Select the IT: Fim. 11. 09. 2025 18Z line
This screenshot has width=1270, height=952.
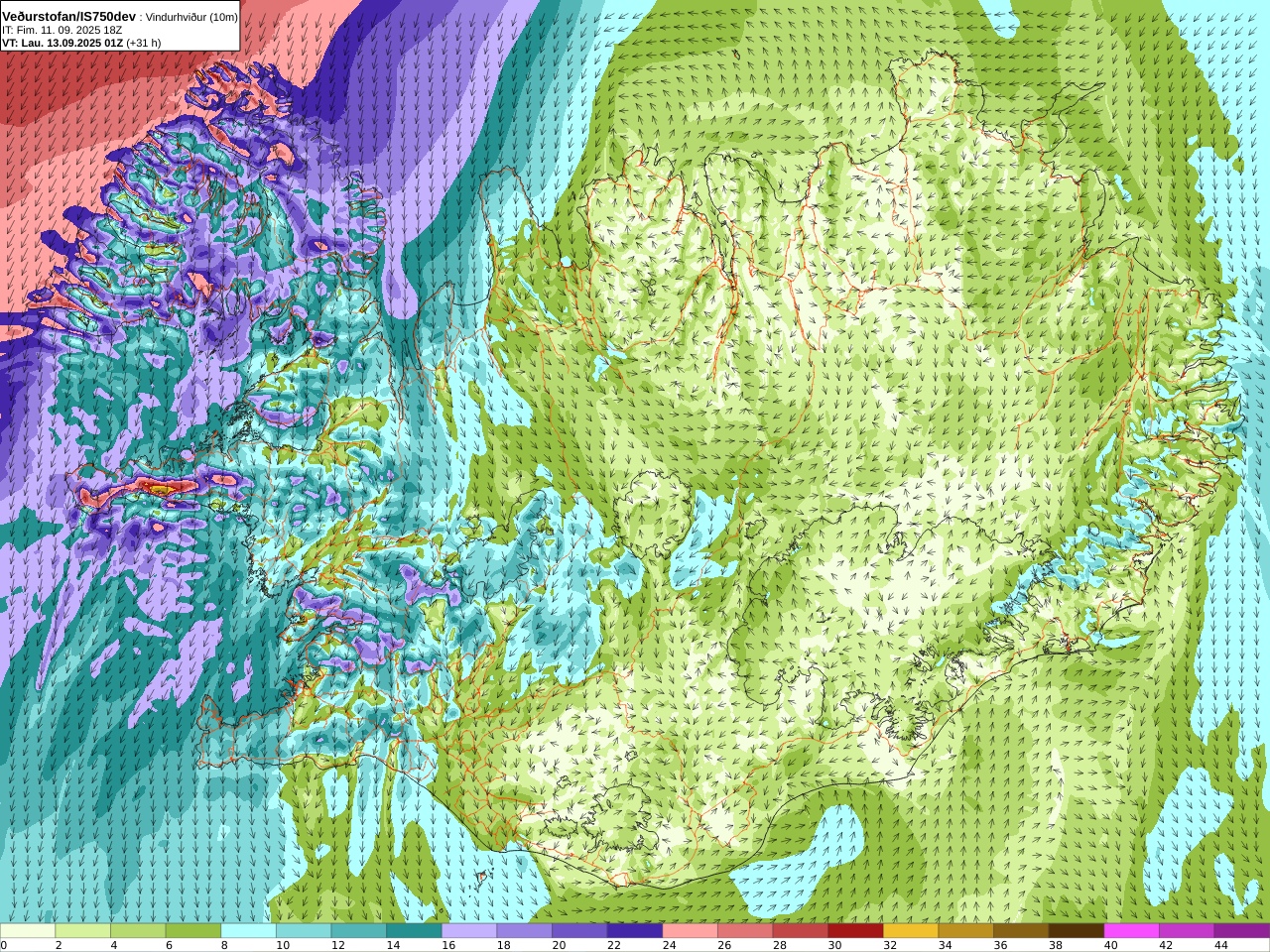(62, 31)
